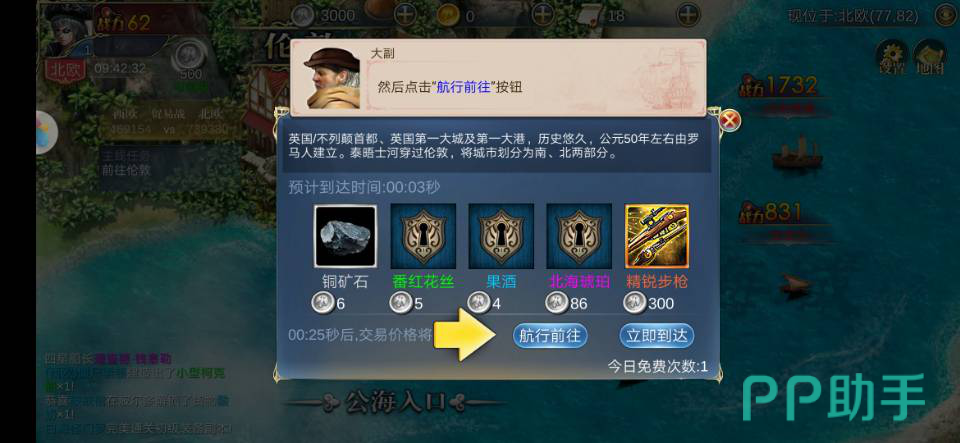Open the 地图 map icon
The height and width of the screenshot is (443, 960).
[x=929, y=56]
